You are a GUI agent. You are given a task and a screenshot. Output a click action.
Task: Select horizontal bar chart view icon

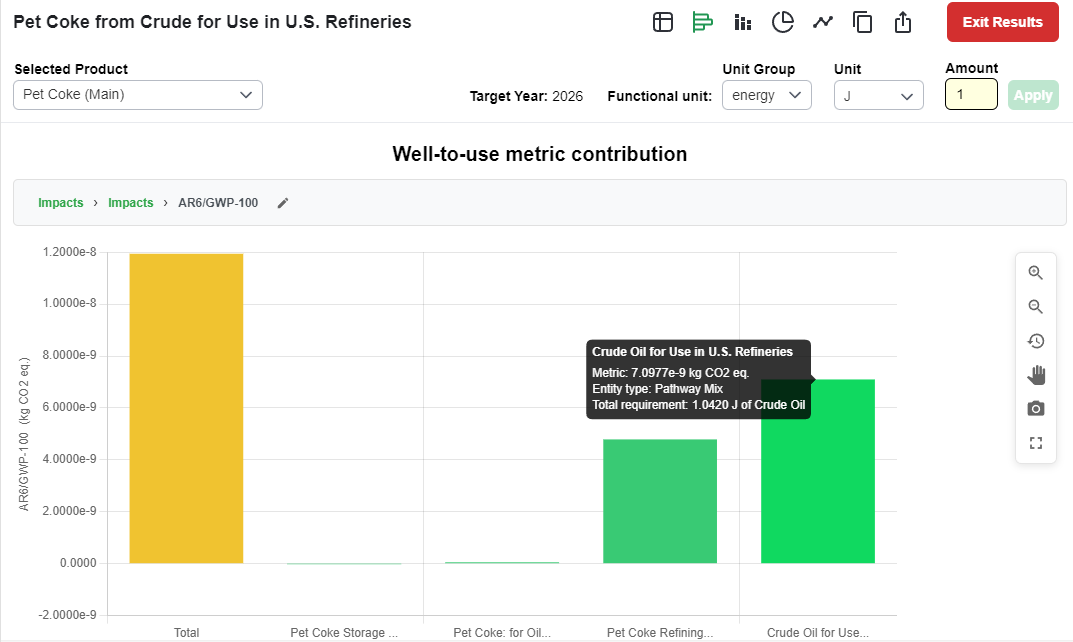tap(702, 22)
